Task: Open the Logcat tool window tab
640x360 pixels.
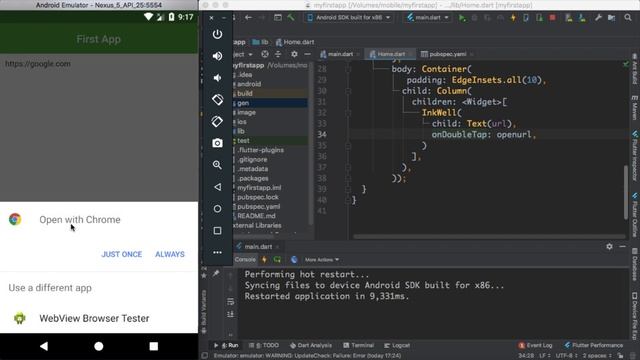Action: (x=397, y=345)
